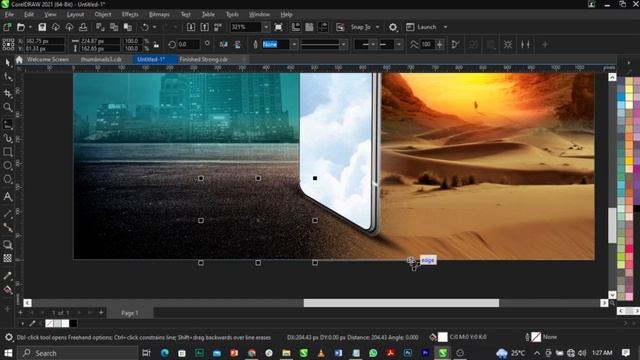This screenshot has width=640, height=360.
Task: Toggle Show Guidelines button
Action: 323,27
